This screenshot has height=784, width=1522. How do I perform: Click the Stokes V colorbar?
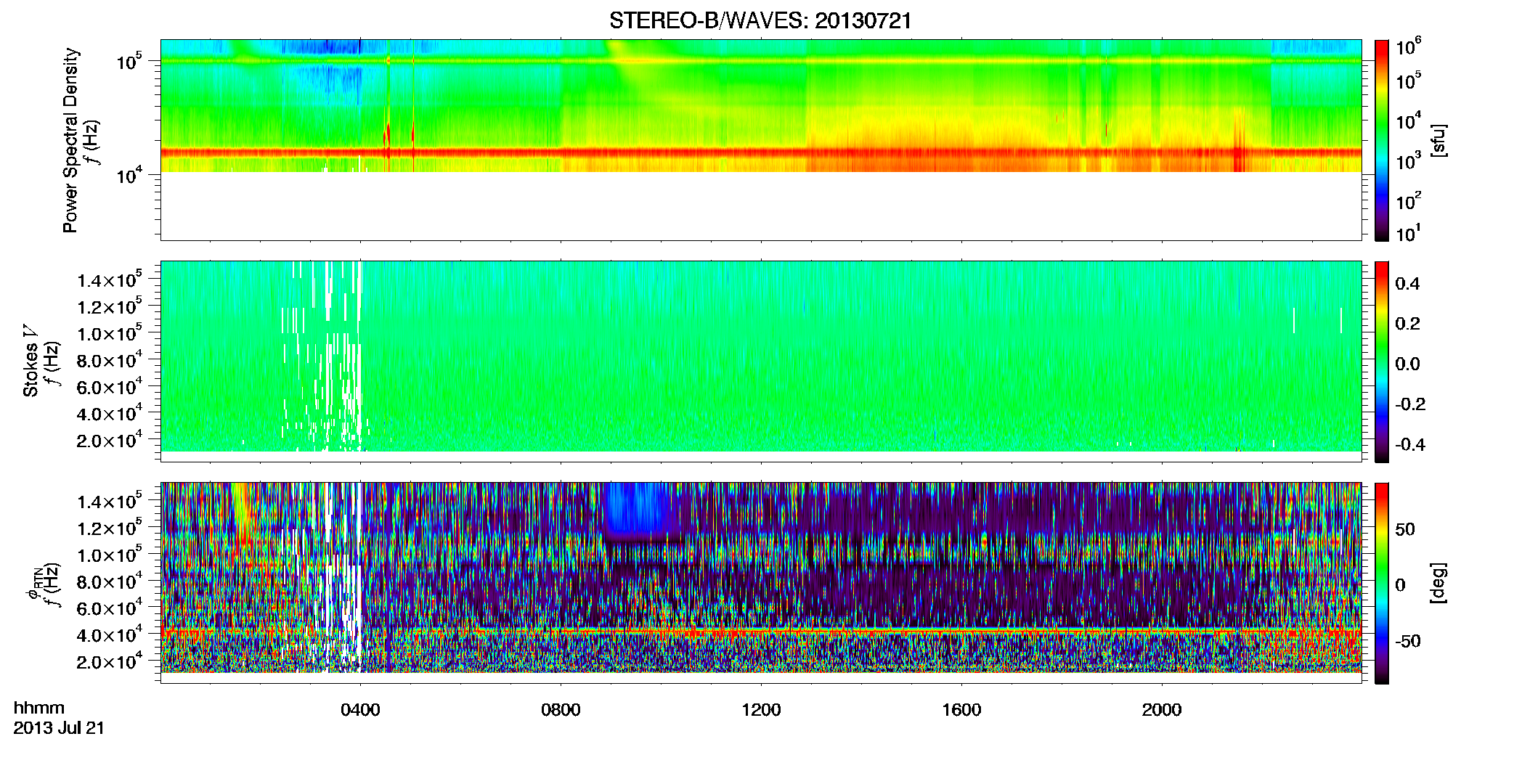click(1382, 362)
